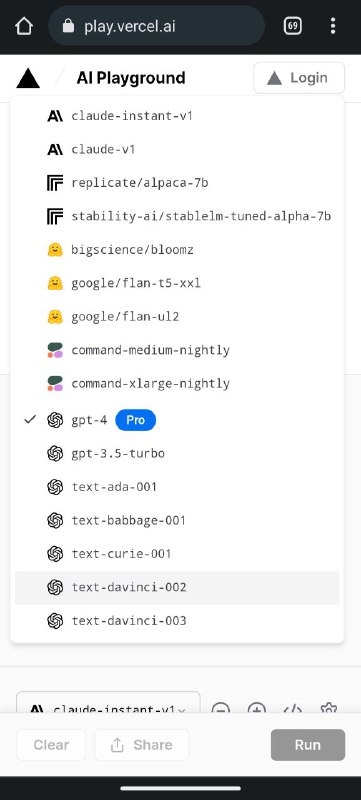Click the Anthropic icon beside claude-v1
Screen dimensions: 361x800
tap(55, 149)
